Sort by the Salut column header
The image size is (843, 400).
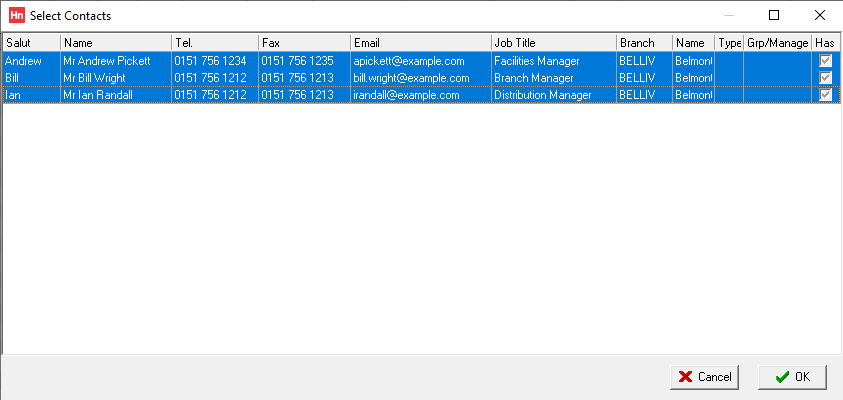coord(32,43)
